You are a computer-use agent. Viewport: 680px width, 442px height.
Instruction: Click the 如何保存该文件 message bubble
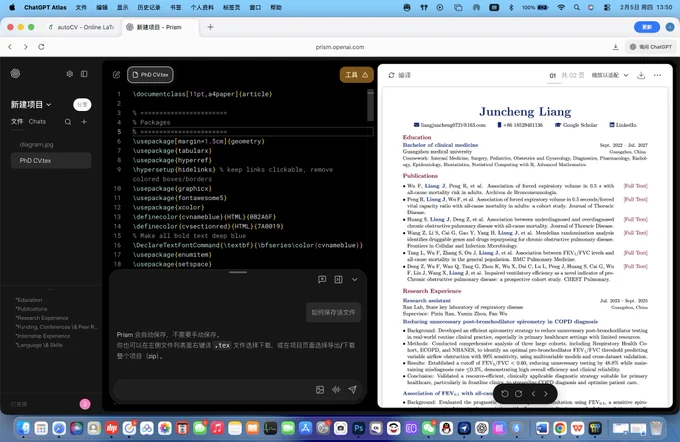(x=333, y=312)
